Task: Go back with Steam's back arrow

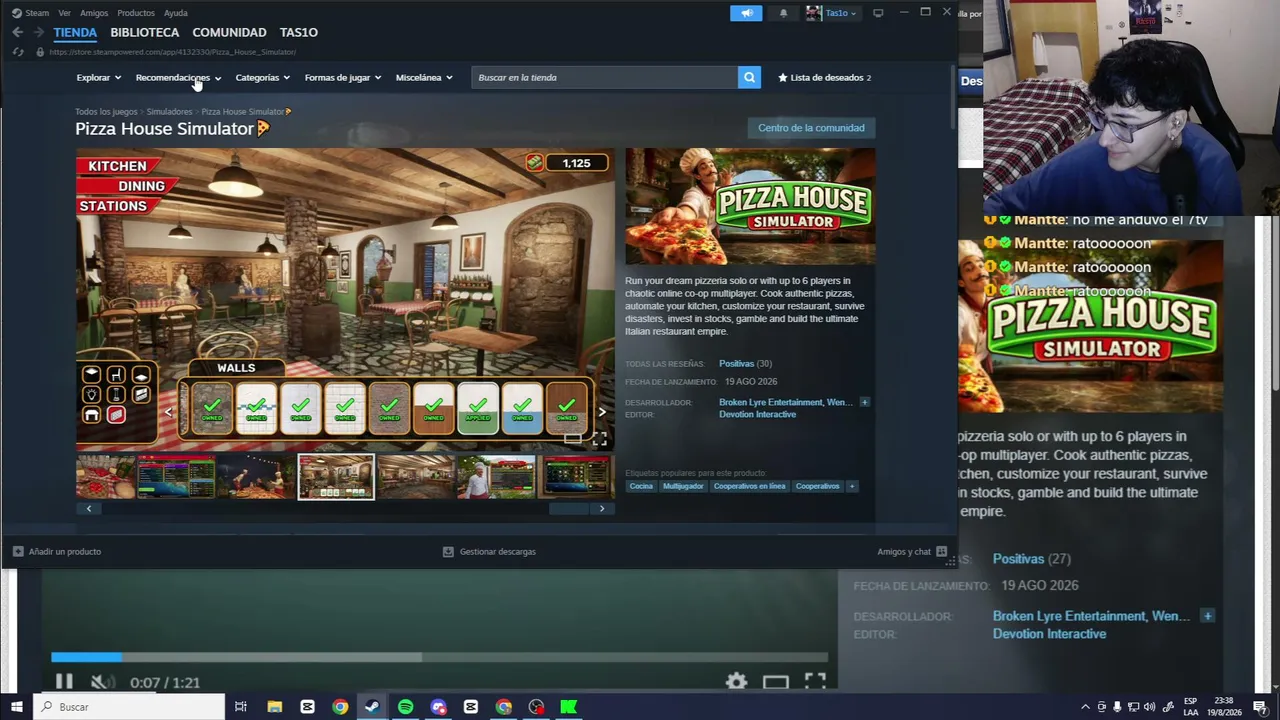Action: click(x=17, y=32)
